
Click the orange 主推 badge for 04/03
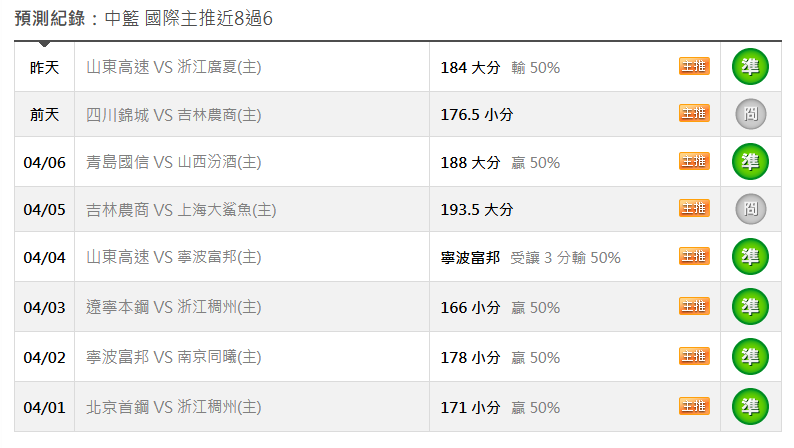694,306
